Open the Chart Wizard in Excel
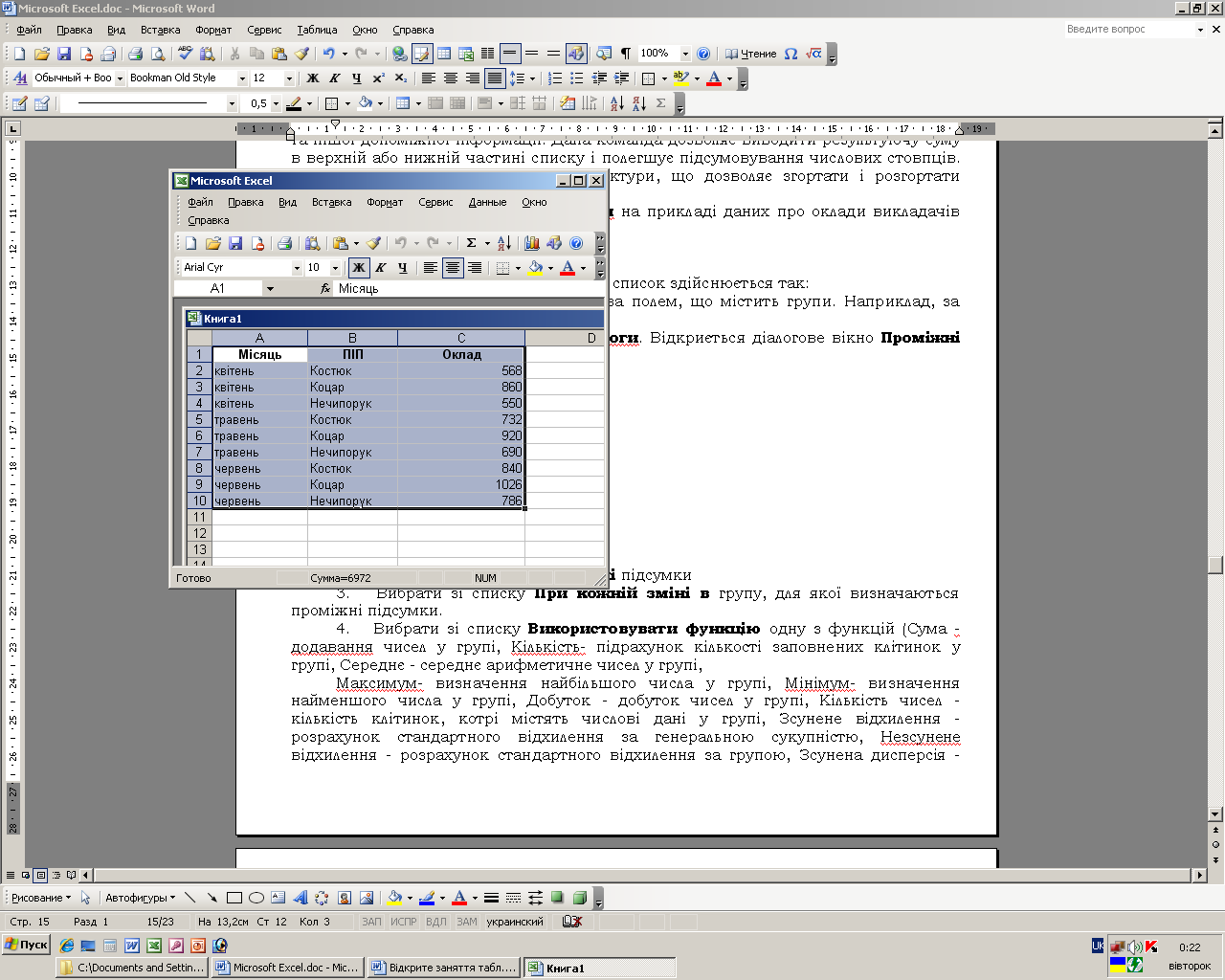 click(x=532, y=243)
